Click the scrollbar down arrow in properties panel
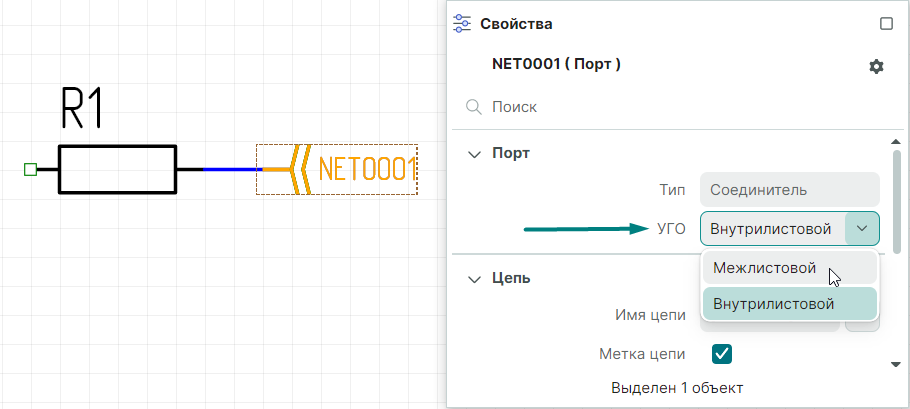The width and height of the screenshot is (910, 409). click(x=896, y=365)
